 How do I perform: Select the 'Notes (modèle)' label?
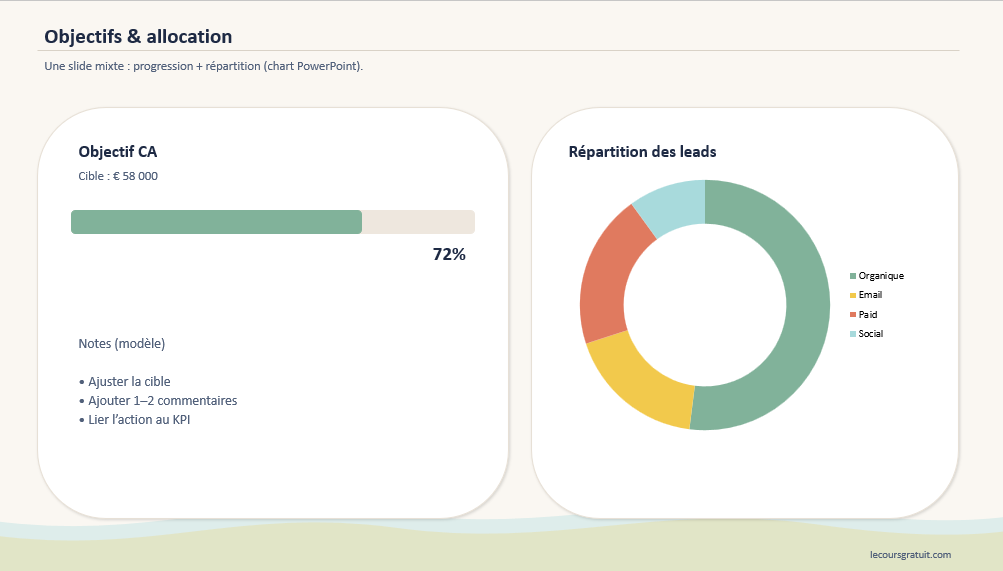point(121,344)
